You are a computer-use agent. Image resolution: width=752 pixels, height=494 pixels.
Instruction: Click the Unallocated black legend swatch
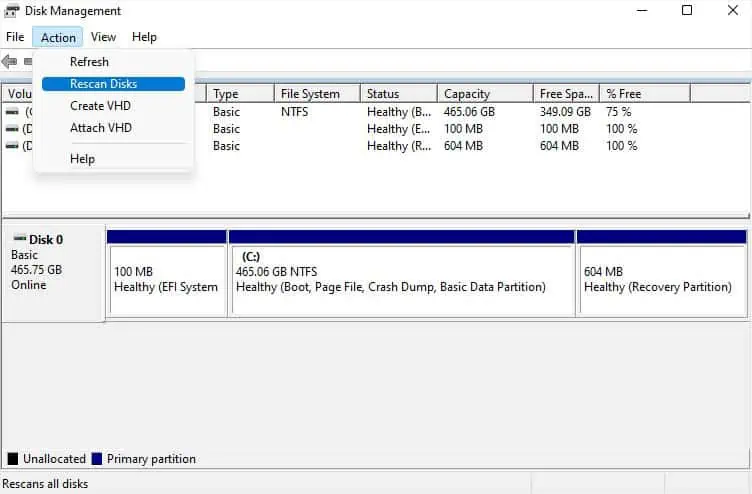click(x=13, y=459)
